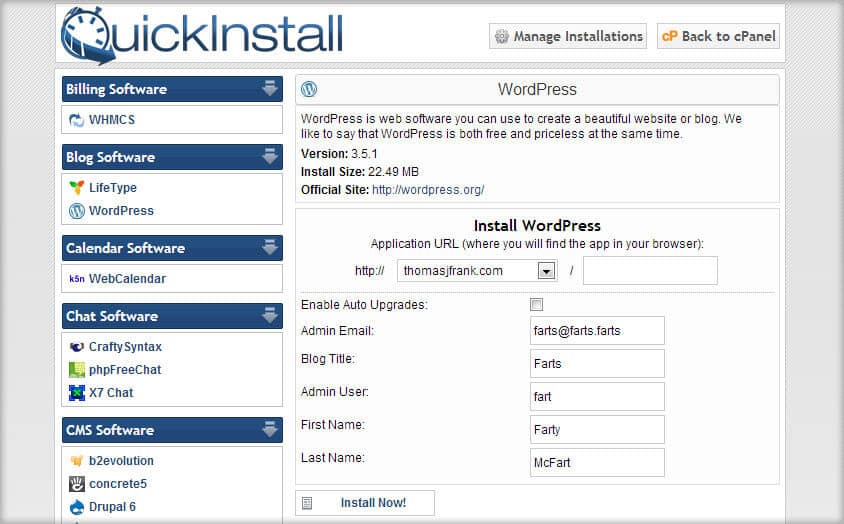The image size is (844, 524).
Task: Click the WordPress logo icon in sidebar
Action: tap(77, 211)
